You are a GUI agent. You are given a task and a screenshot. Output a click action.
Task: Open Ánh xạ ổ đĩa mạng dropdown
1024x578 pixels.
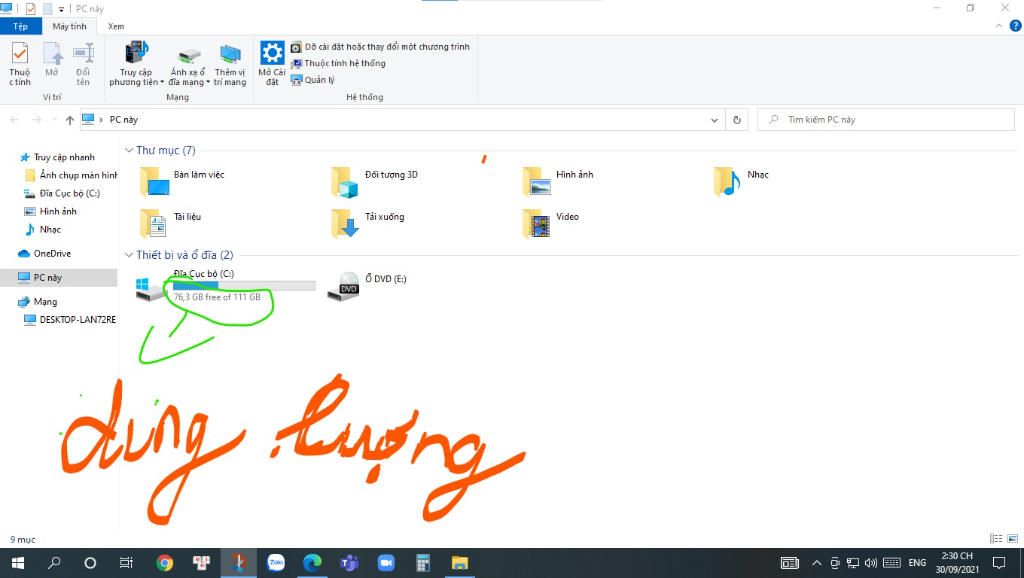pos(189,66)
